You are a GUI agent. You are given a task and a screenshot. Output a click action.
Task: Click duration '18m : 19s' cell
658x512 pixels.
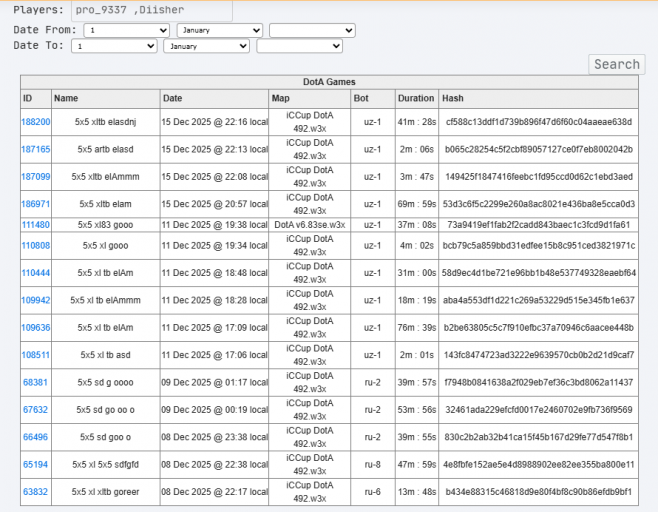417,300
